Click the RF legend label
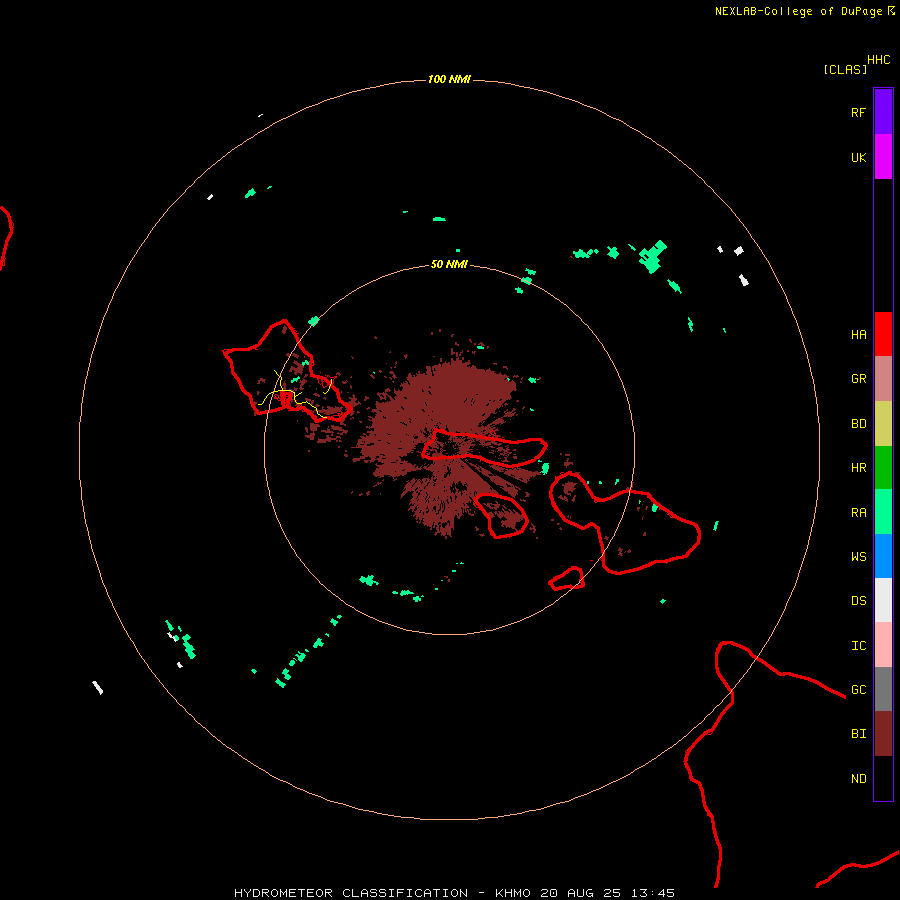The width and height of the screenshot is (900, 900). point(858,112)
